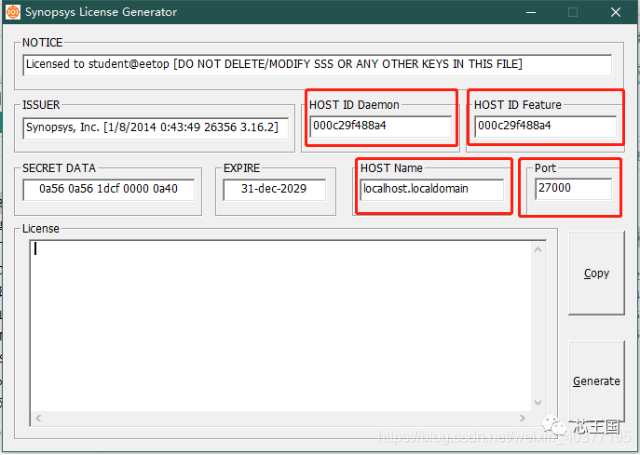Click the License scrollbar left arrow
Screen dimensions: 640x455
[38, 417]
